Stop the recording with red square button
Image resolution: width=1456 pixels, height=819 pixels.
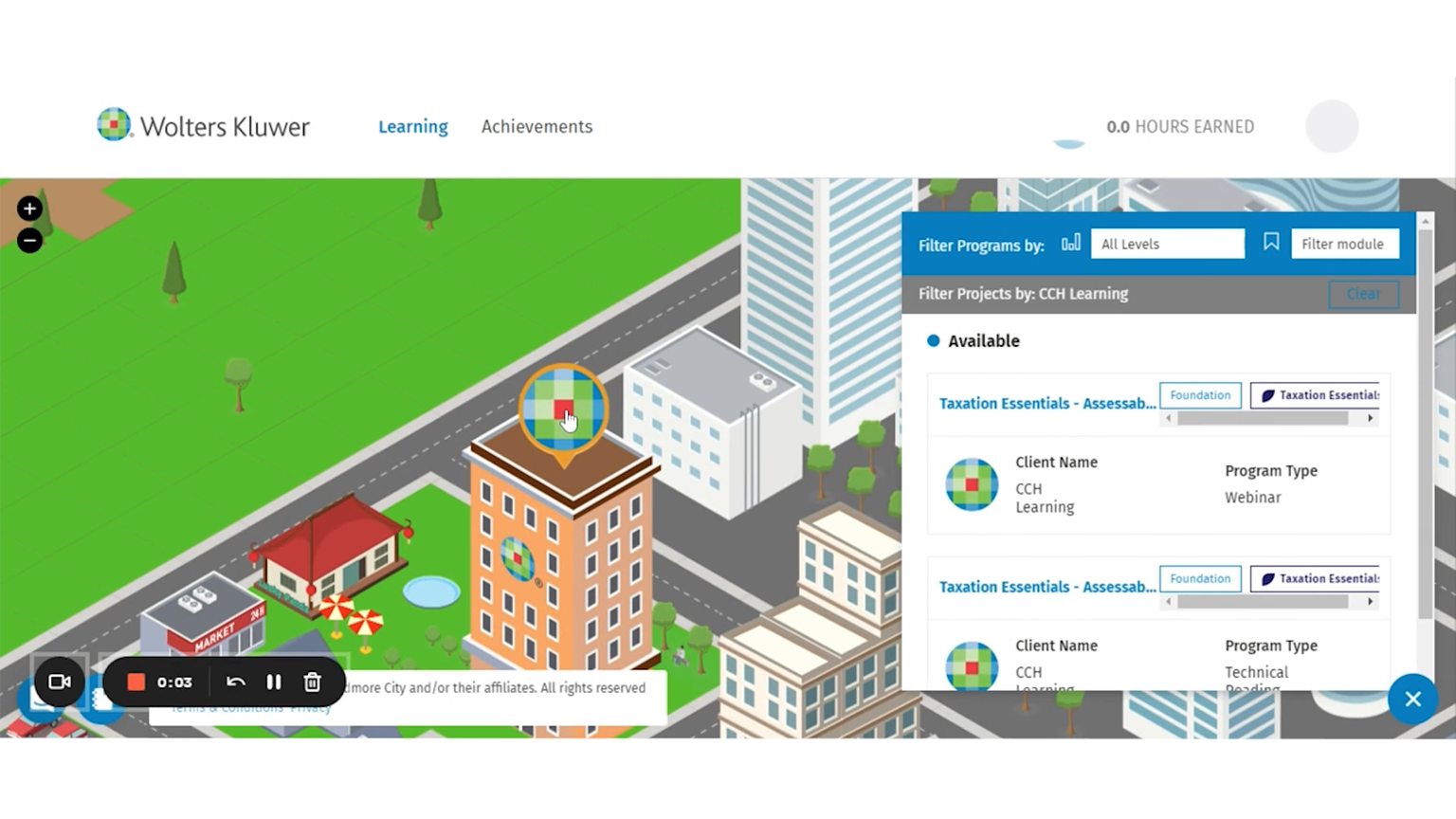136,682
